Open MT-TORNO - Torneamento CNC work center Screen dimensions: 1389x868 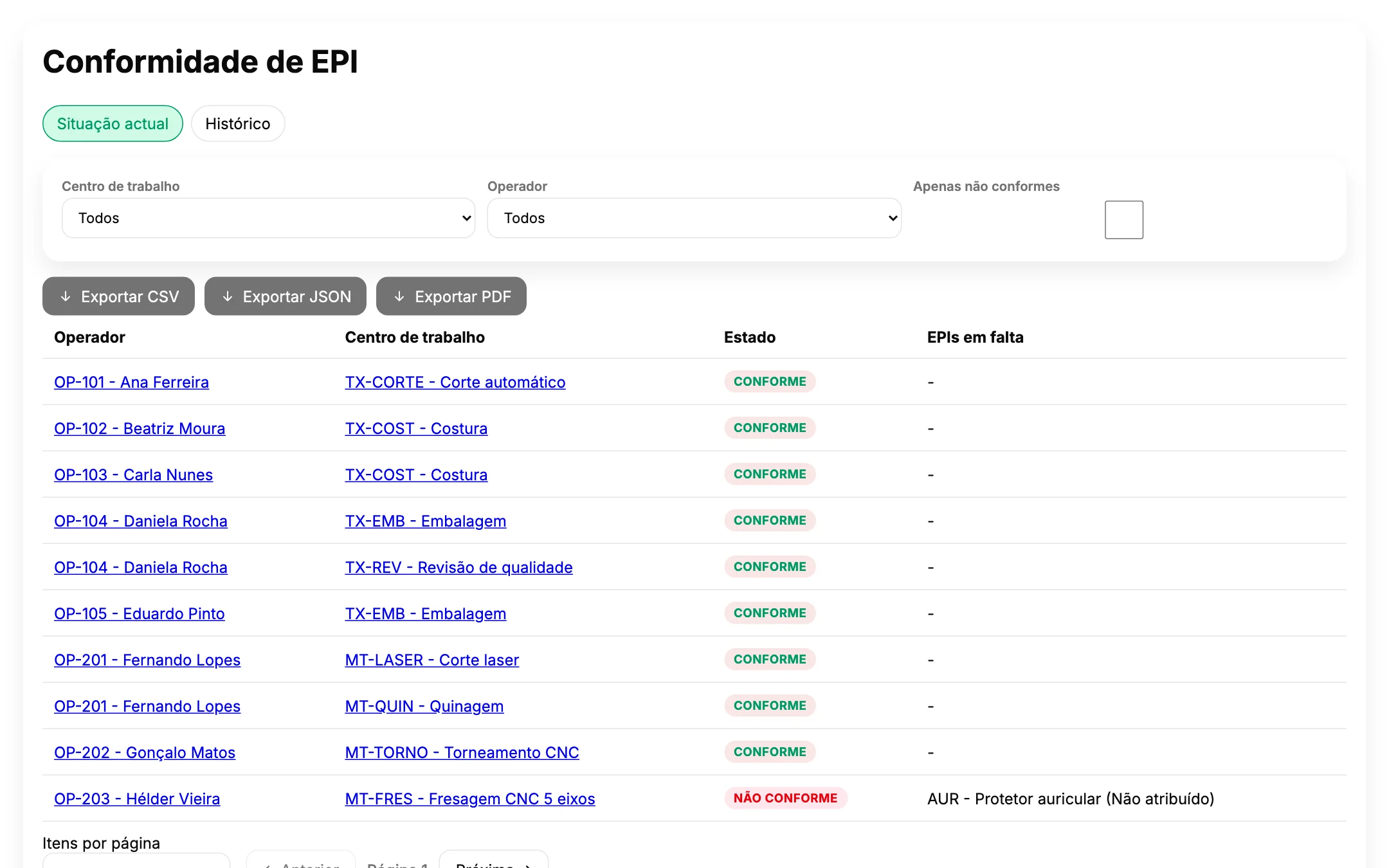pyautogui.click(x=462, y=752)
